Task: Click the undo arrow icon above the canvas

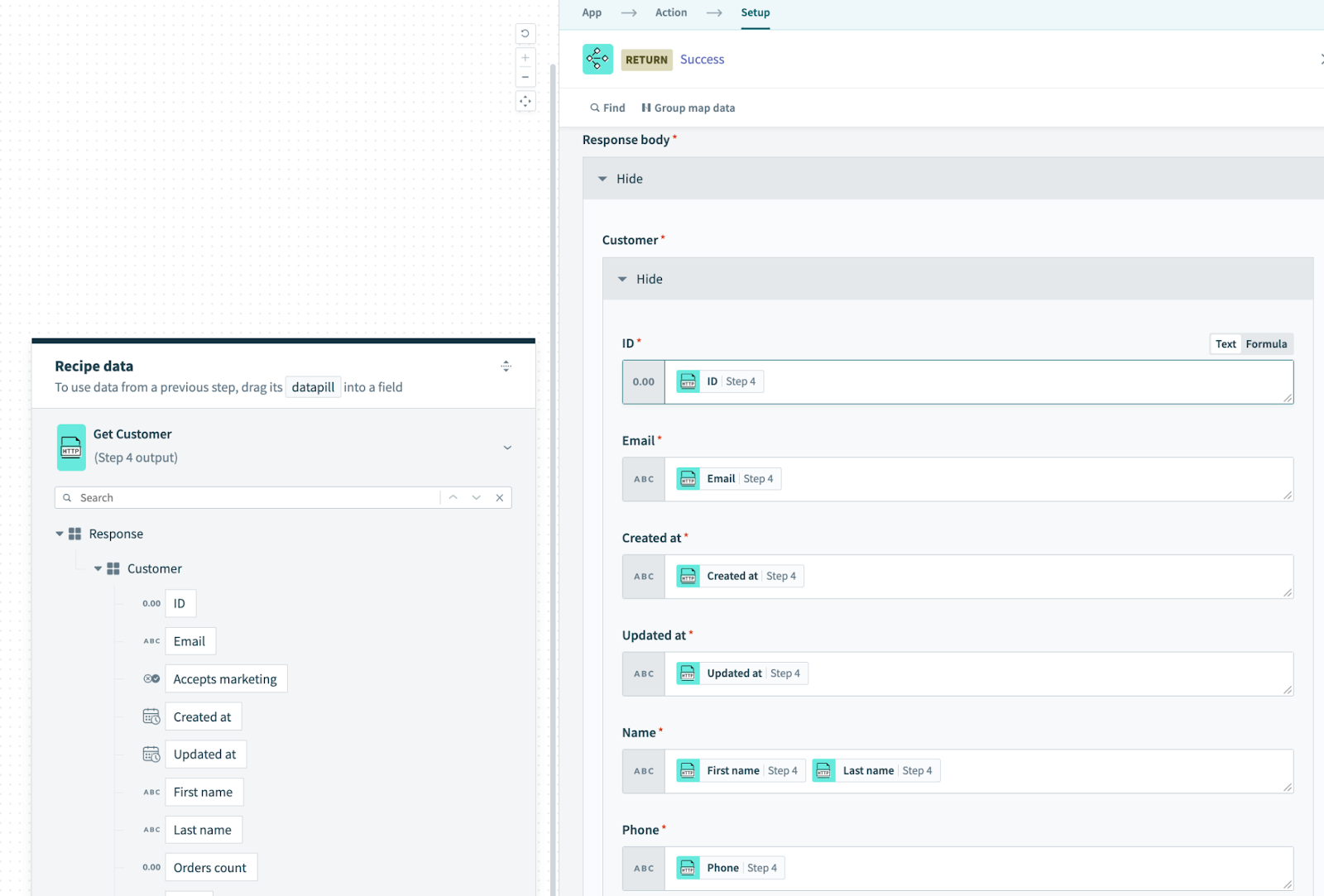Action: point(525,33)
